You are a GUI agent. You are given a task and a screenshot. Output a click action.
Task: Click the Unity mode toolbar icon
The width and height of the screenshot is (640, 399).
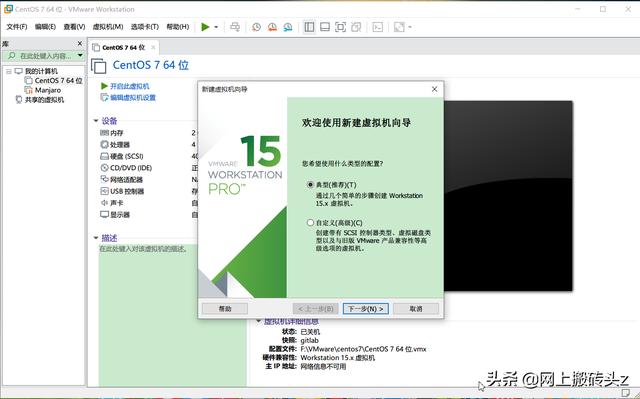pyautogui.click(x=356, y=27)
